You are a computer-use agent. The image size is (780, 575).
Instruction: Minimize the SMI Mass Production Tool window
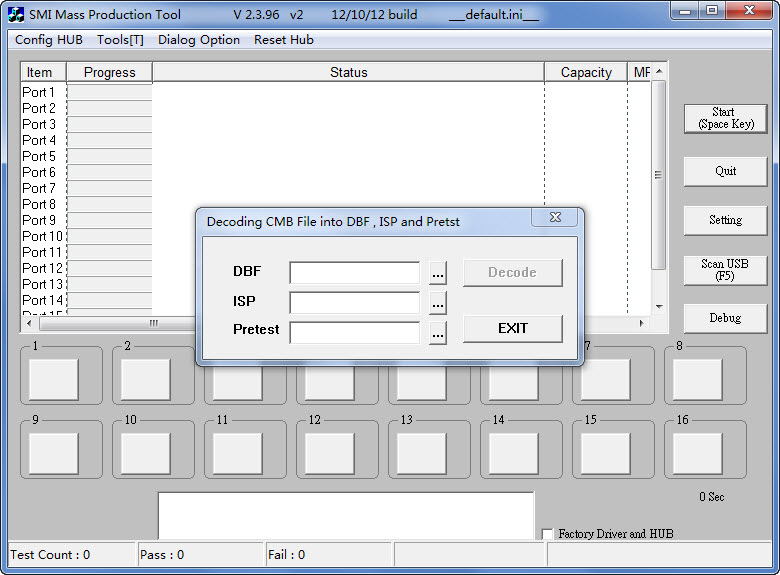coord(684,11)
